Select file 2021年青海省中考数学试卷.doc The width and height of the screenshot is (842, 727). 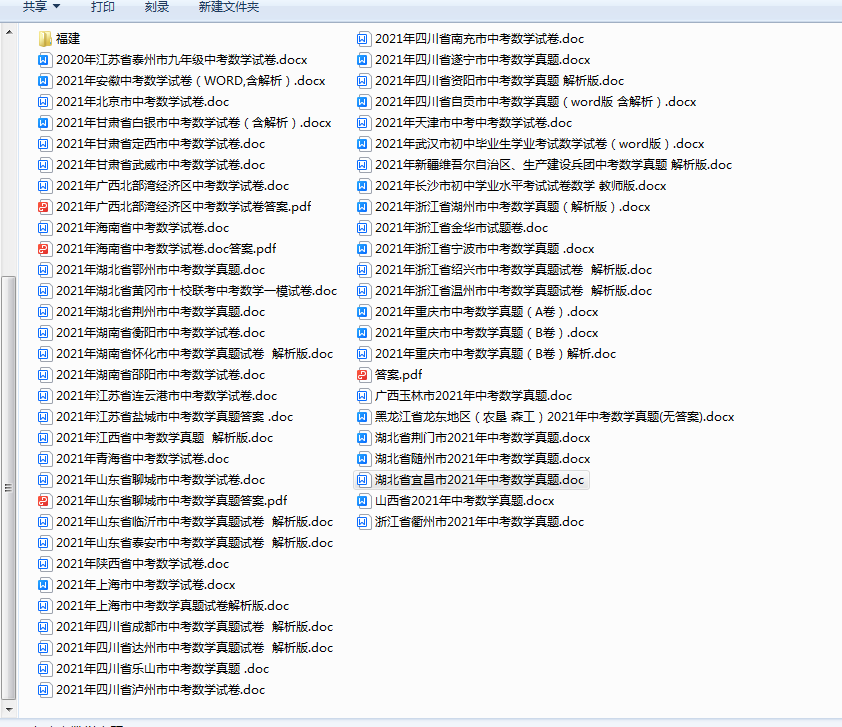[133, 459]
